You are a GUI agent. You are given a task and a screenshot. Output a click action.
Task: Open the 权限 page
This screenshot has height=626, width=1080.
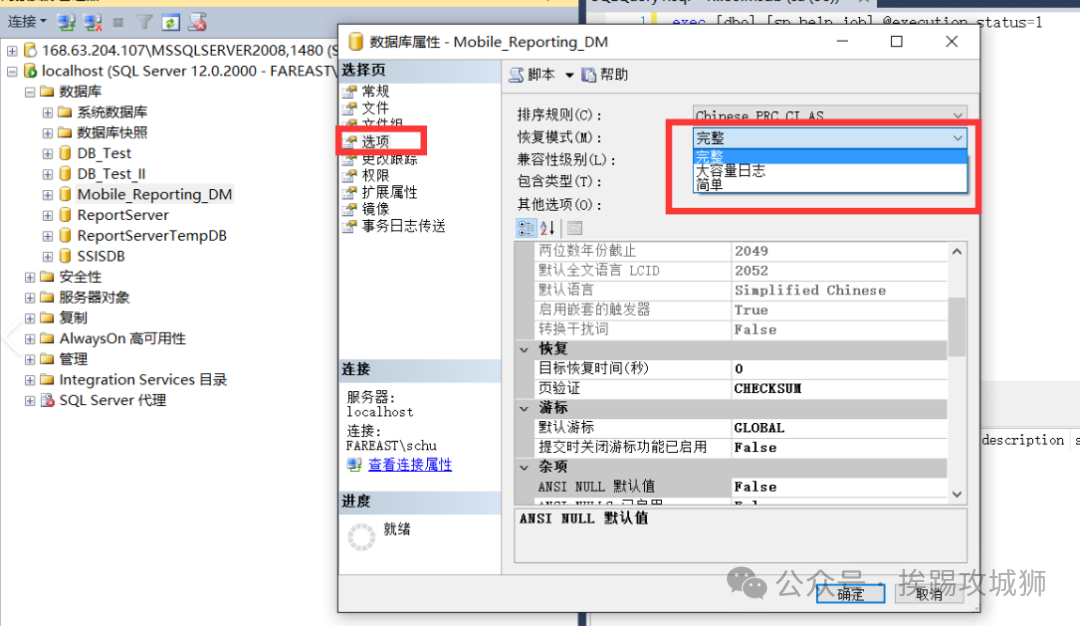[x=376, y=175]
